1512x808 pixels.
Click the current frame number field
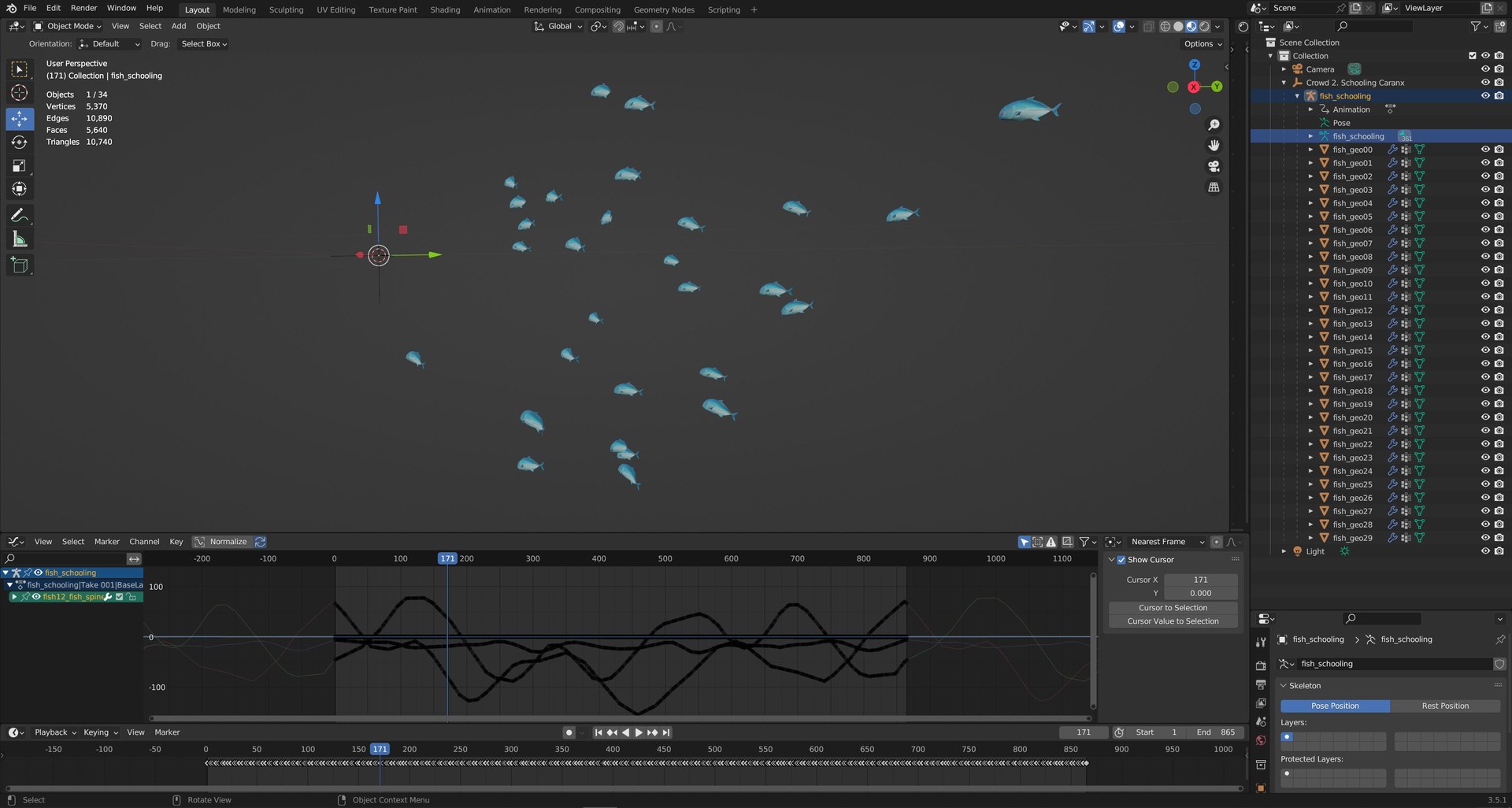click(1084, 732)
